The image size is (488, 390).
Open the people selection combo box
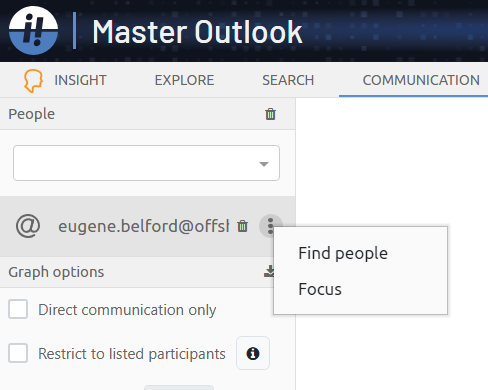pyautogui.click(x=146, y=163)
